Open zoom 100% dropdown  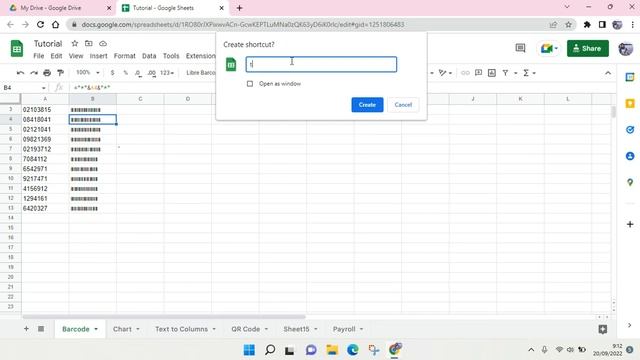88,73
